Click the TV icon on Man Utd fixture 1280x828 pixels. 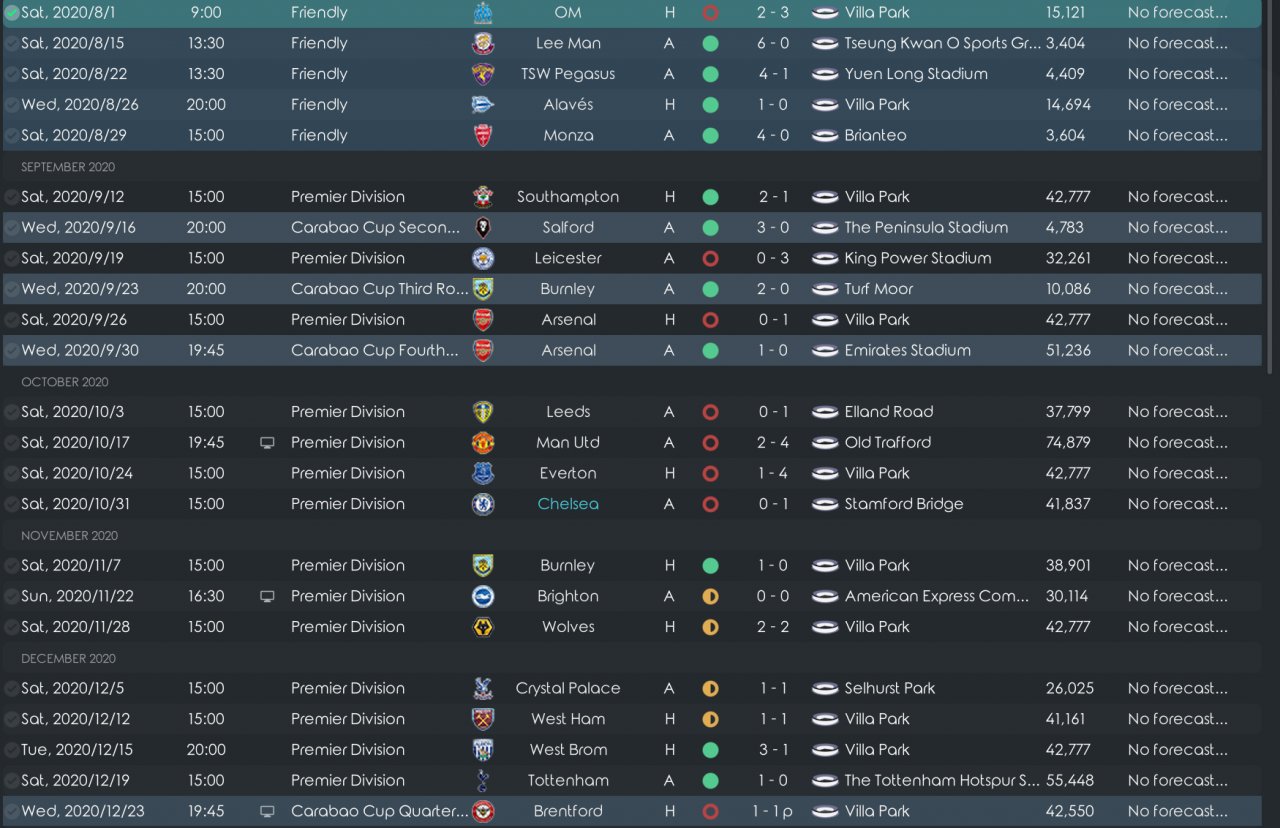267,443
